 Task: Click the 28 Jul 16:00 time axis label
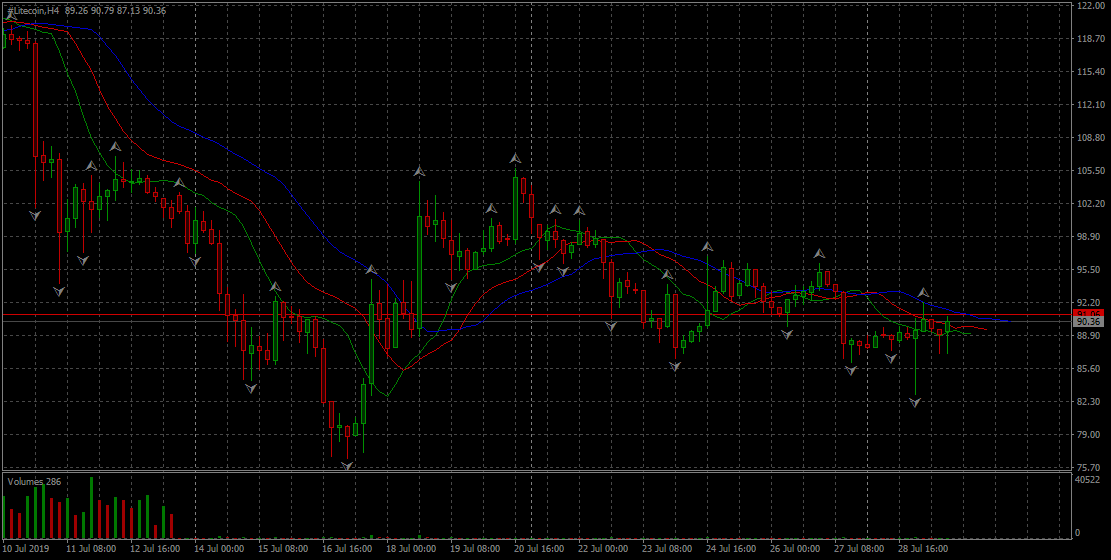pyautogui.click(x=923, y=549)
